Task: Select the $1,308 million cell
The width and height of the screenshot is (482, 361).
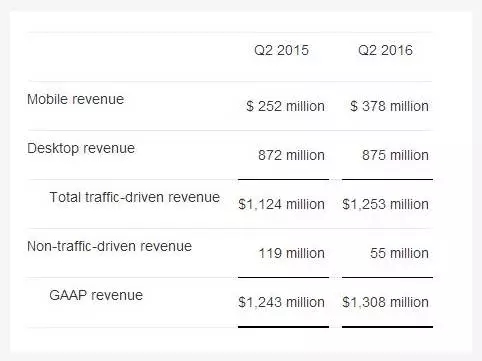Action: (385, 302)
